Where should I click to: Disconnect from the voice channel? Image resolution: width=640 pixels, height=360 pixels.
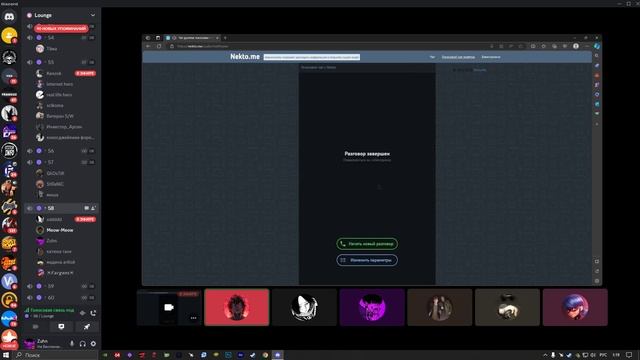(x=93, y=313)
